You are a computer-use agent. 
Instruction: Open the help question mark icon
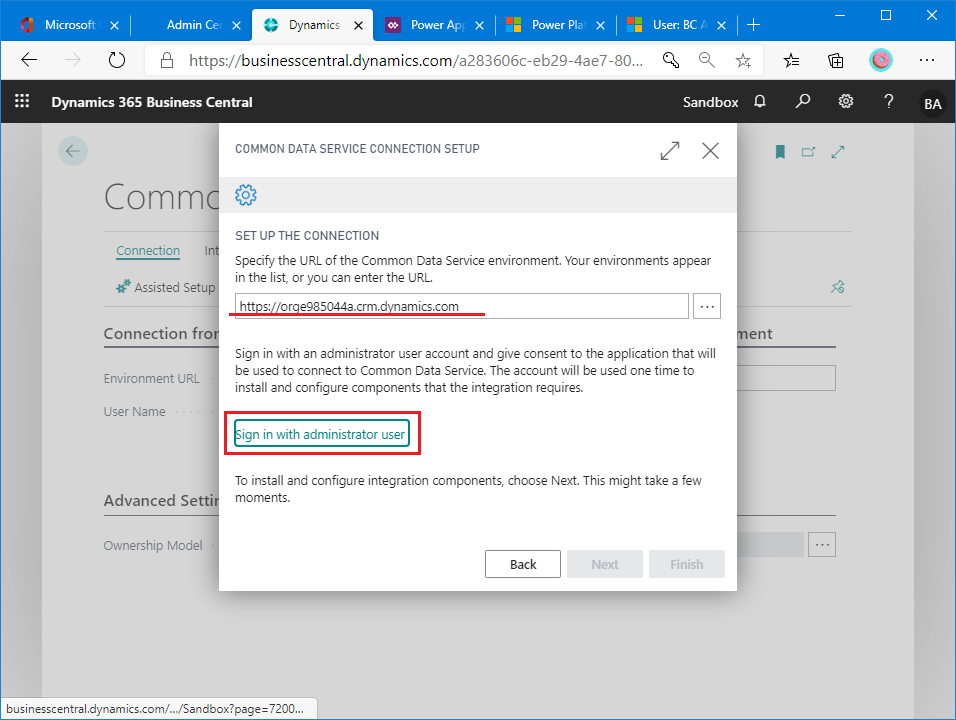click(888, 101)
